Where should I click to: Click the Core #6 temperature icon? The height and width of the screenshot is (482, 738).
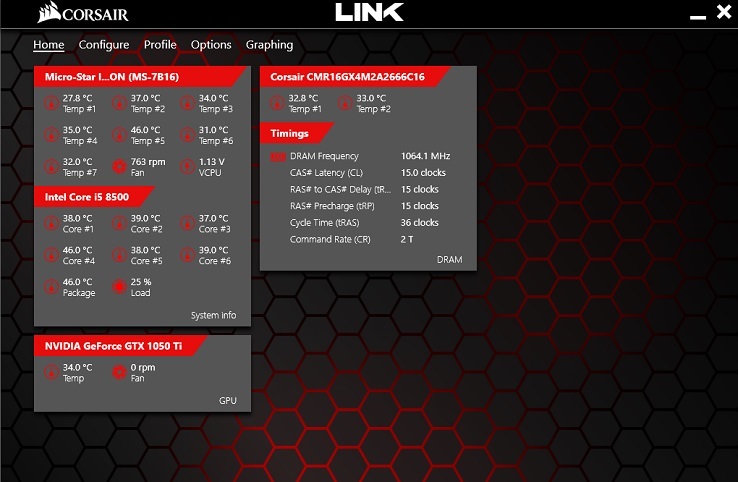[x=187, y=255]
